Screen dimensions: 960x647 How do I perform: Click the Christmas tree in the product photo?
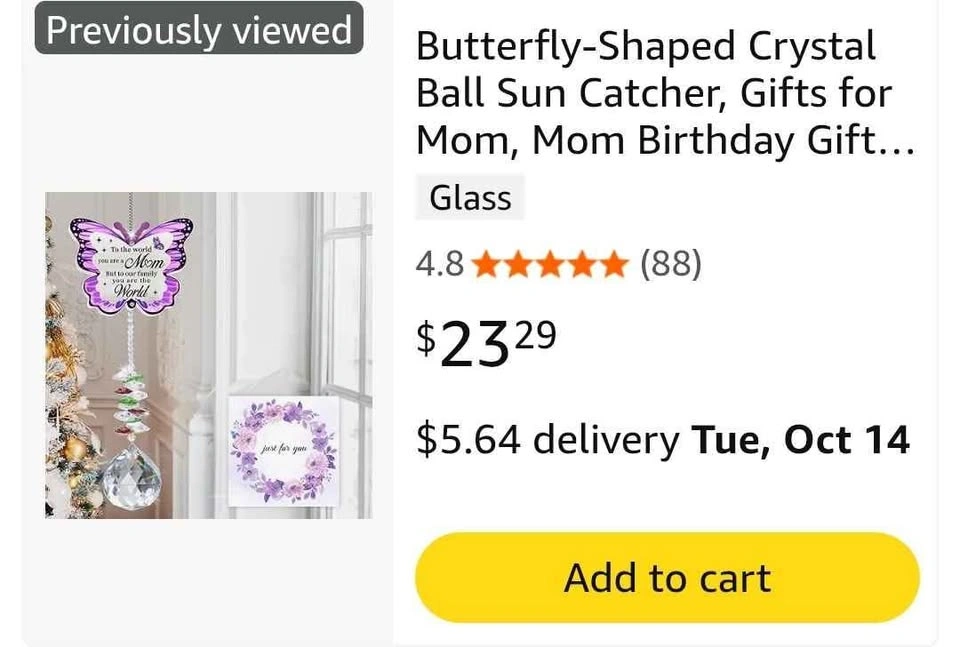pyautogui.click(x=67, y=420)
